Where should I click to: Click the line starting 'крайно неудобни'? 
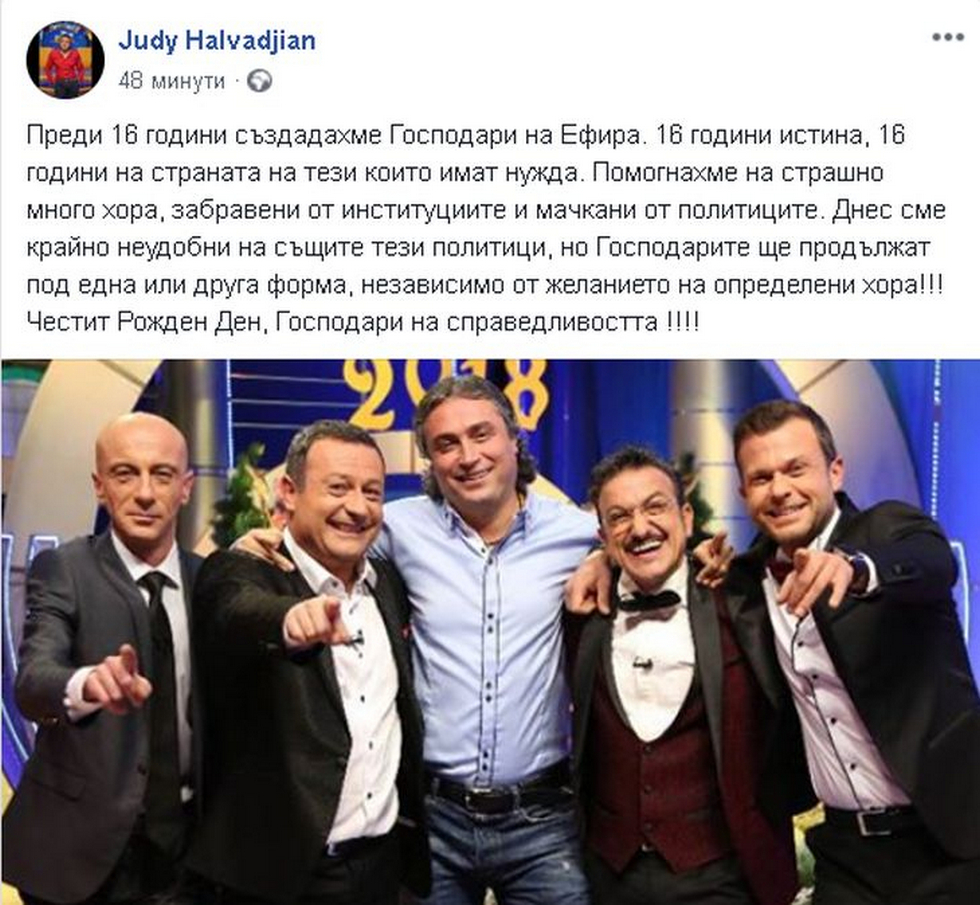(x=478, y=248)
